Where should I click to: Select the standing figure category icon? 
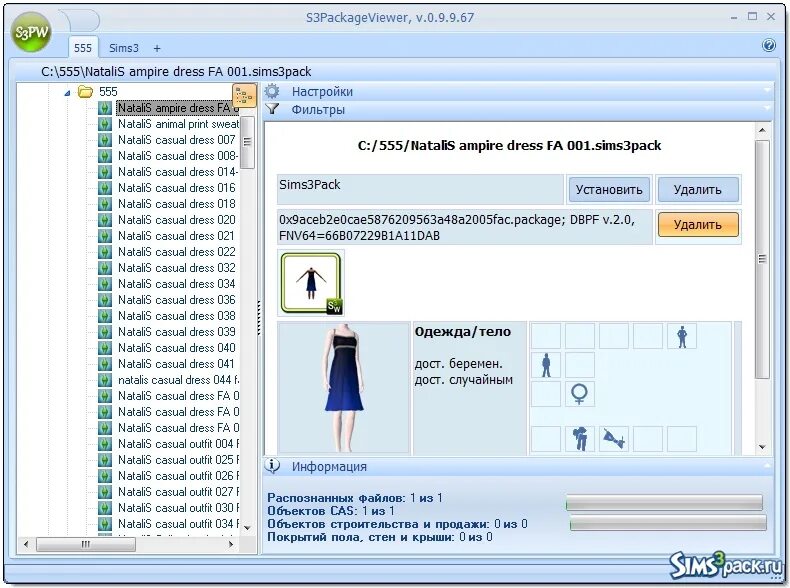pos(546,365)
